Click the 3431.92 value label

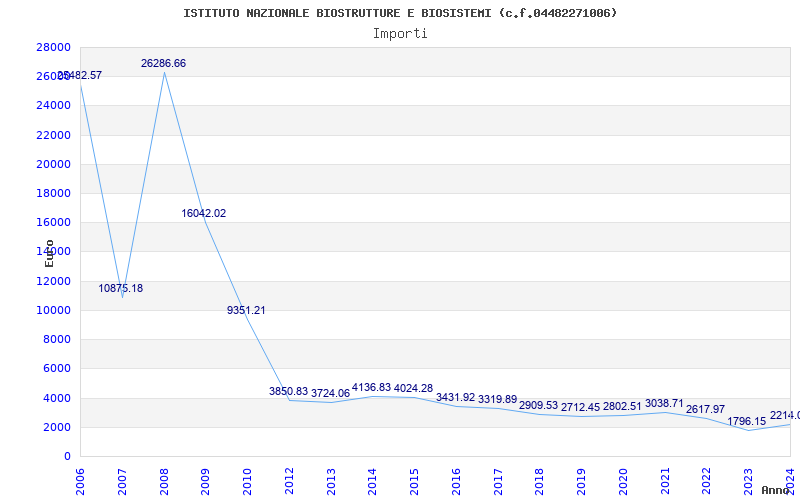456,397
